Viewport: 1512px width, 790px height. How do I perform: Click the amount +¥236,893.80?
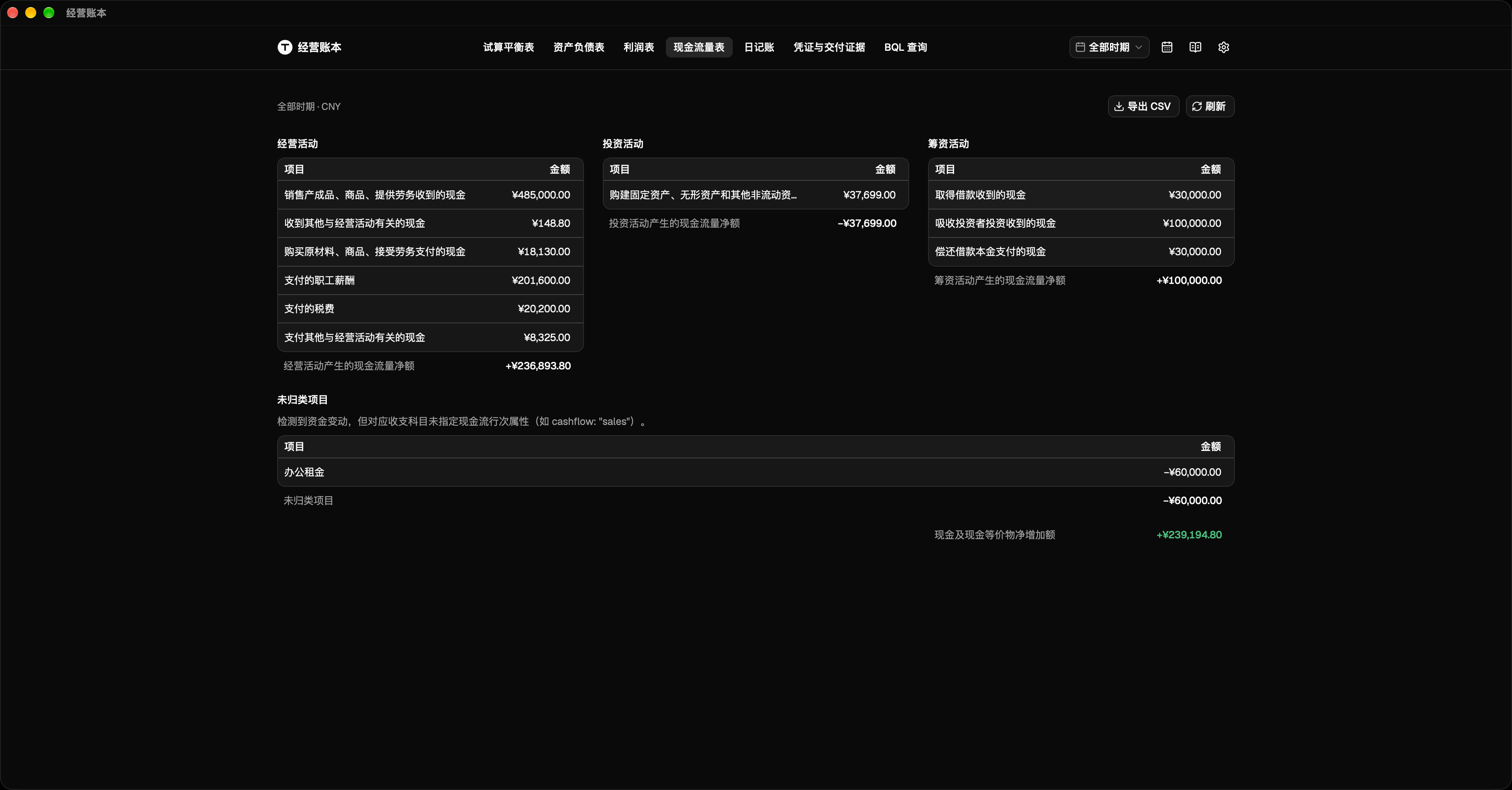click(x=537, y=365)
